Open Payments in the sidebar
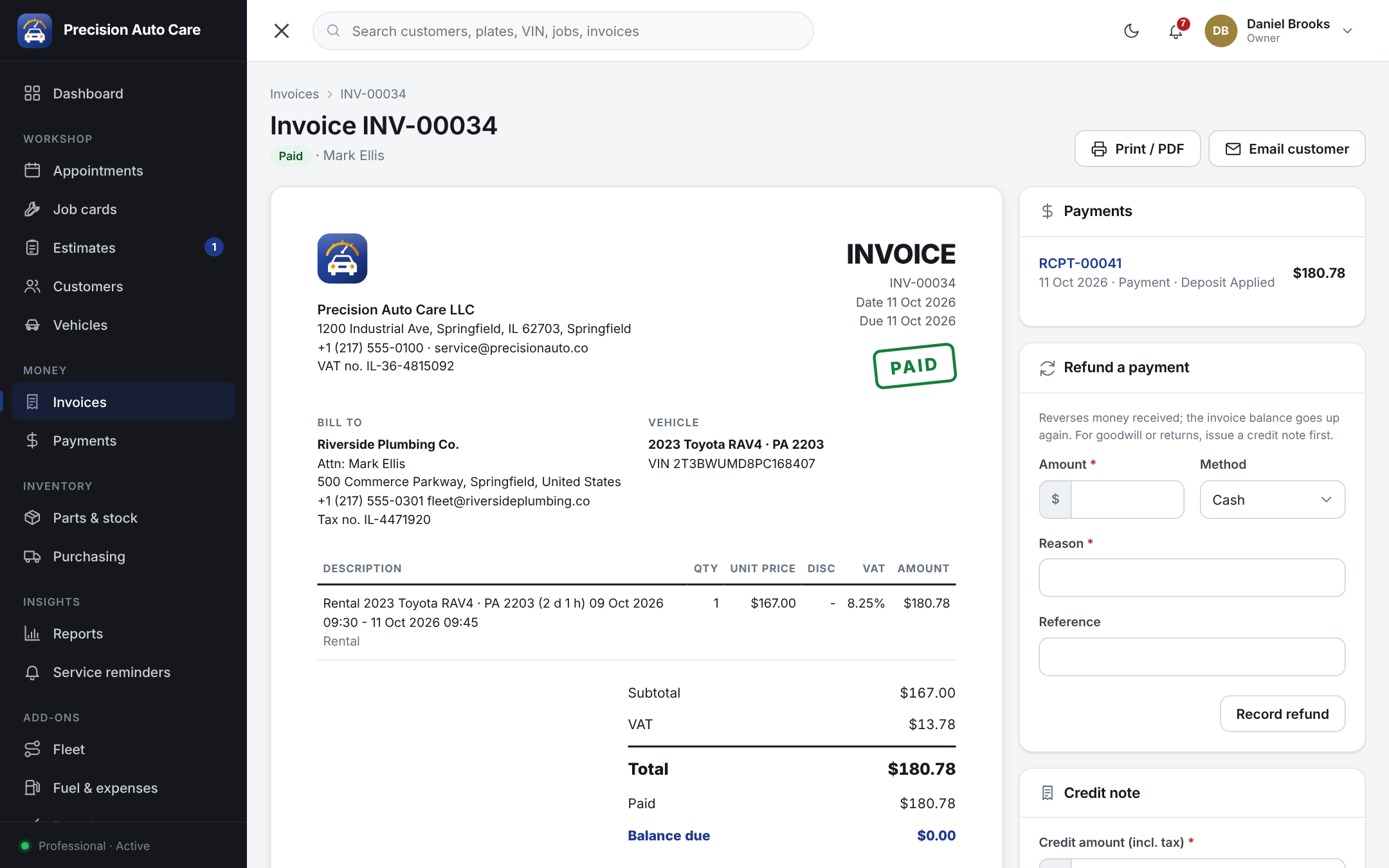The width and height of the screenshot is (1389, 868). pyautogui.click(x=123, y=440)
